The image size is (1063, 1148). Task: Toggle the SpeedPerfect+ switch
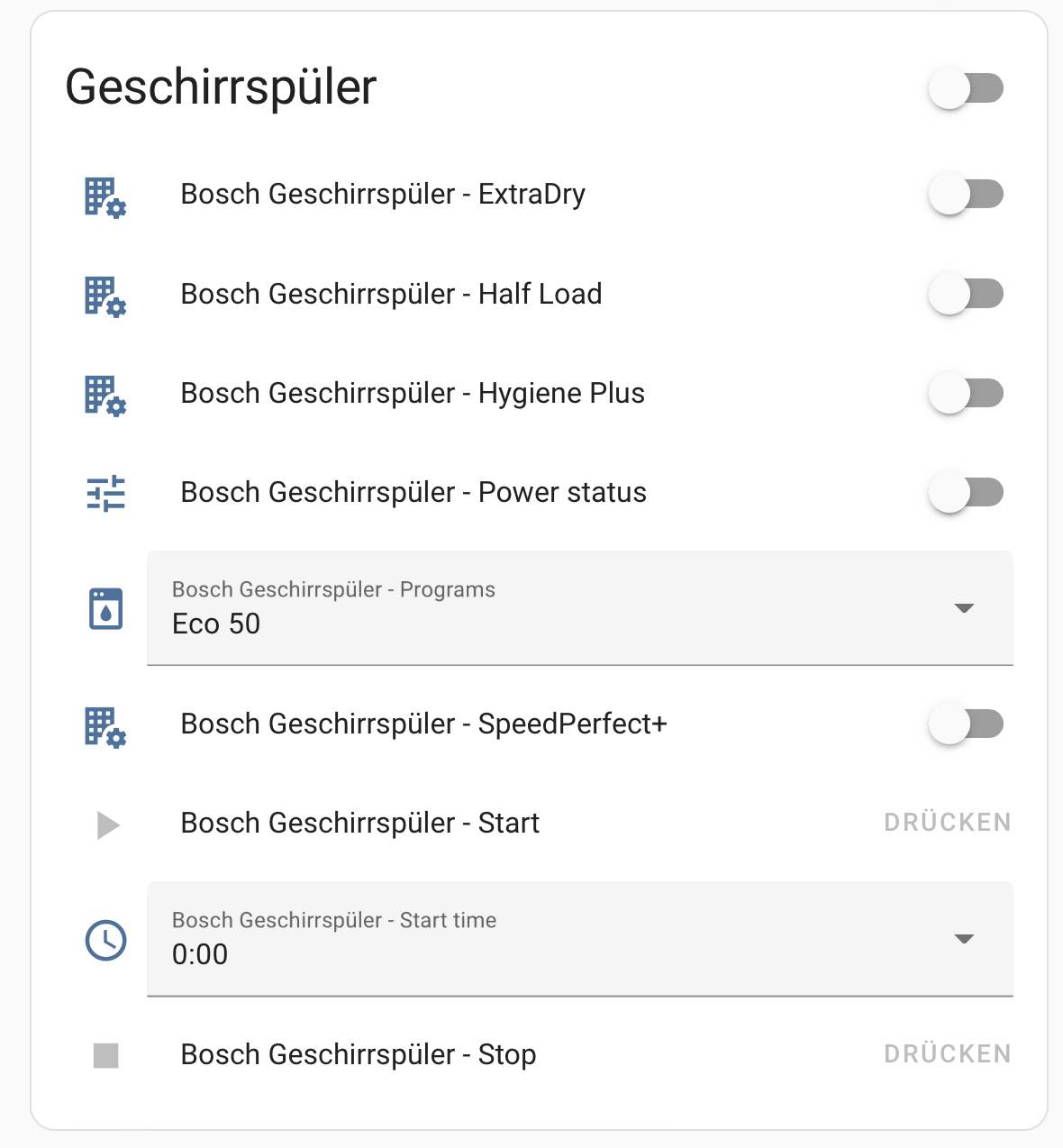(x=966, y=724)
